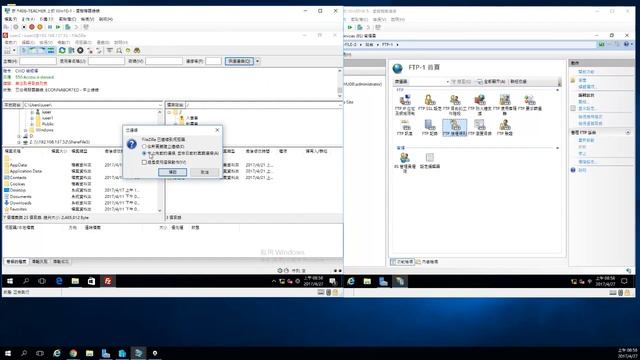This screenshot has height=360, width=640.
Task: Open FileZilla filename filters icon
Action: pos(110,50)
